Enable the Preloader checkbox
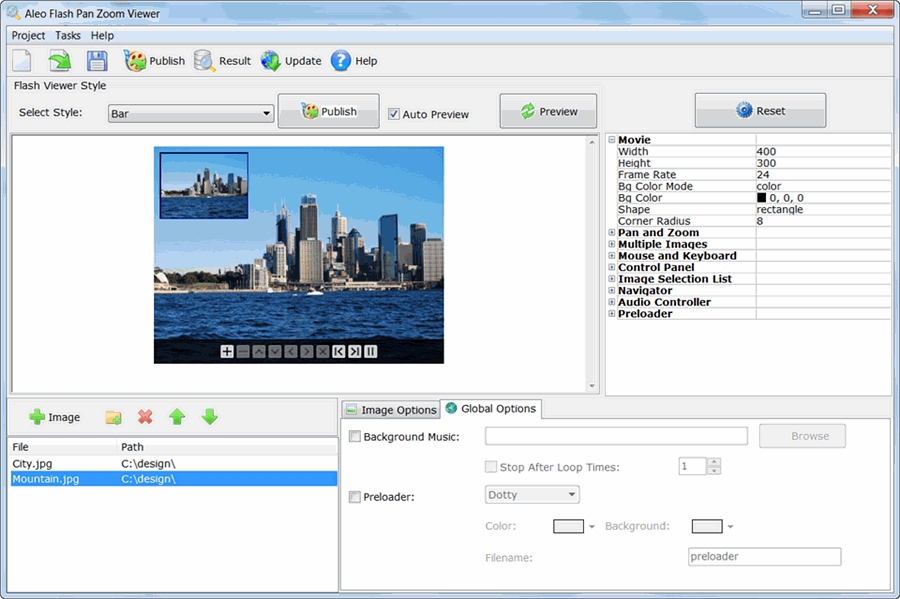The width and height of the screenshot is (900, 599). tap(355, 497)
